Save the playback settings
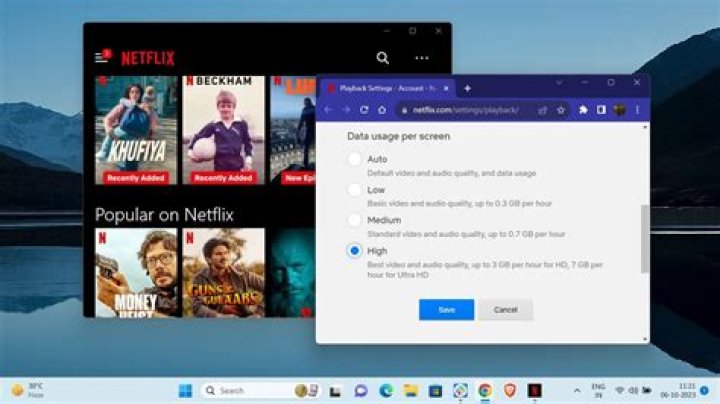Screen dimensions: 720x404 446,310
